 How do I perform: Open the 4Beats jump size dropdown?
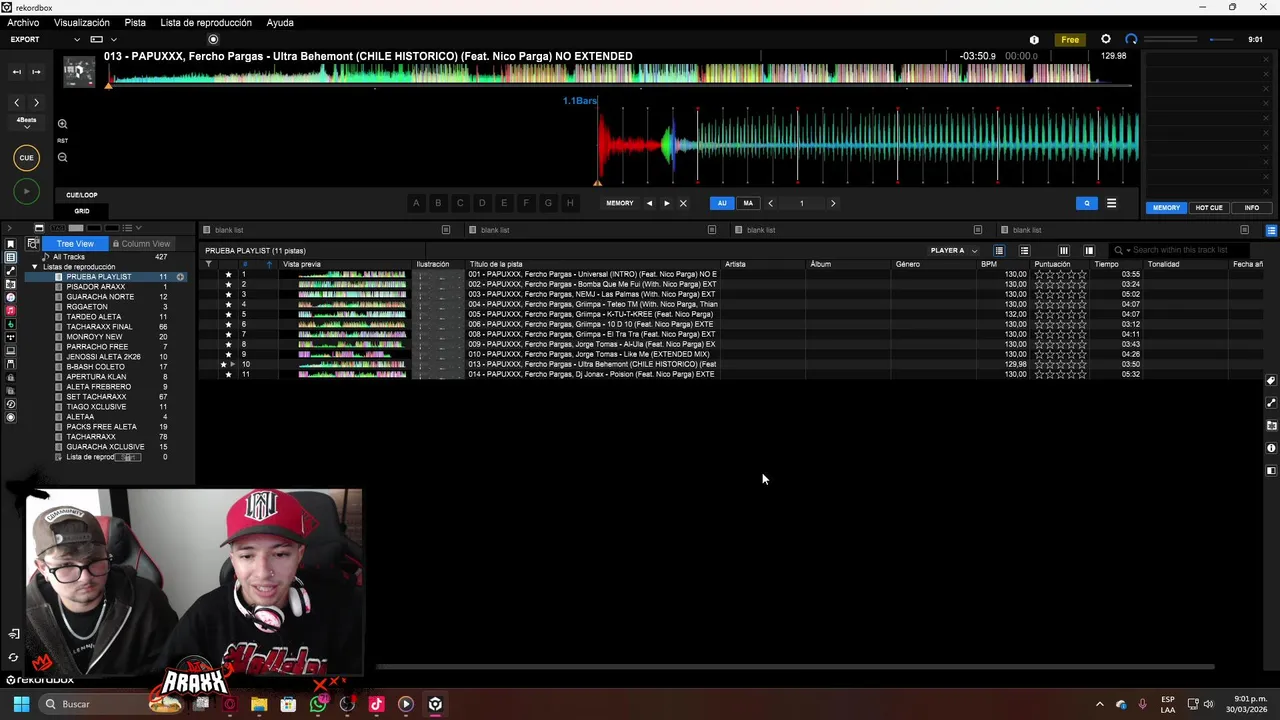(26, 123)
